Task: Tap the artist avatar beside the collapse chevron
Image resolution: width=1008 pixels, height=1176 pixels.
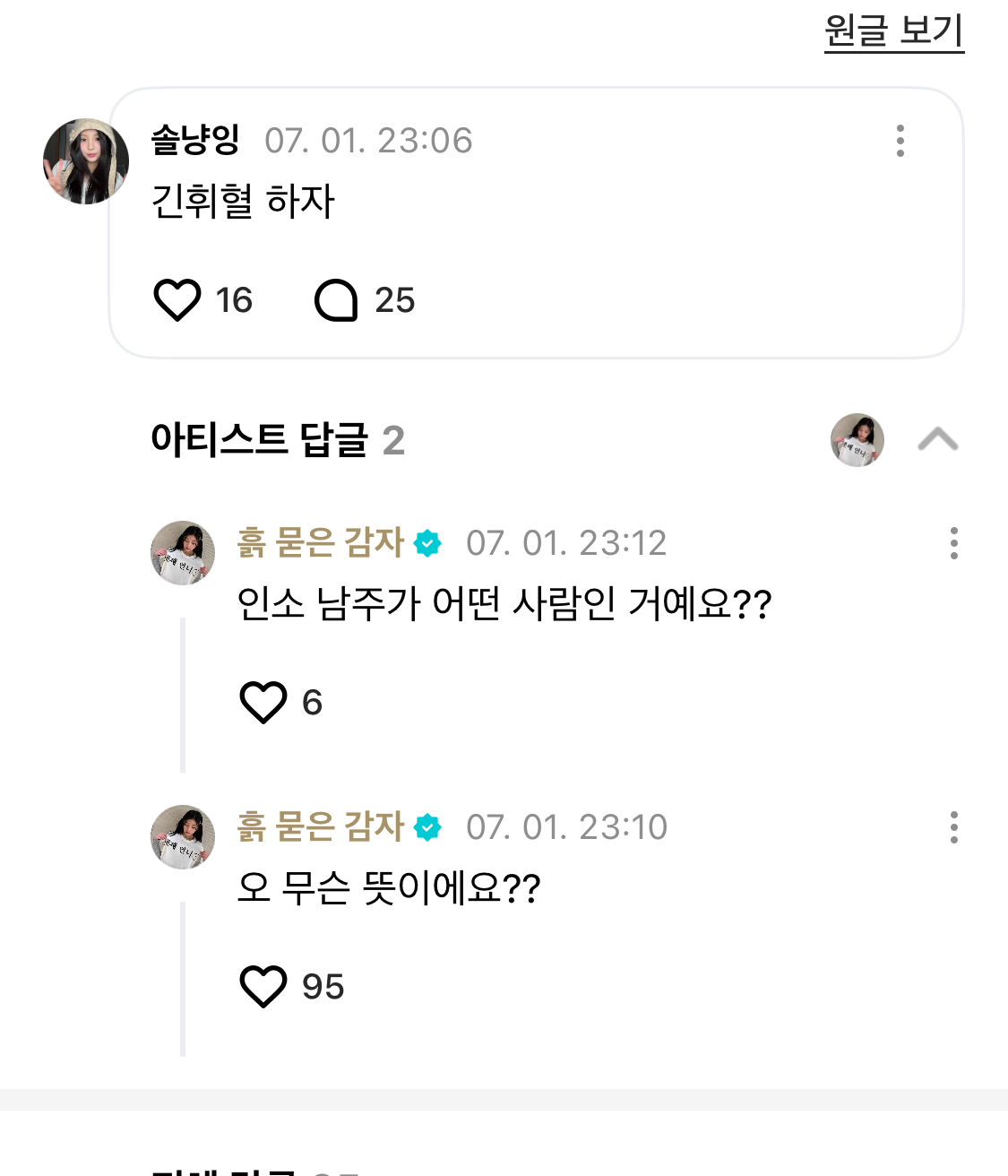Action: [x=857, y=440]
